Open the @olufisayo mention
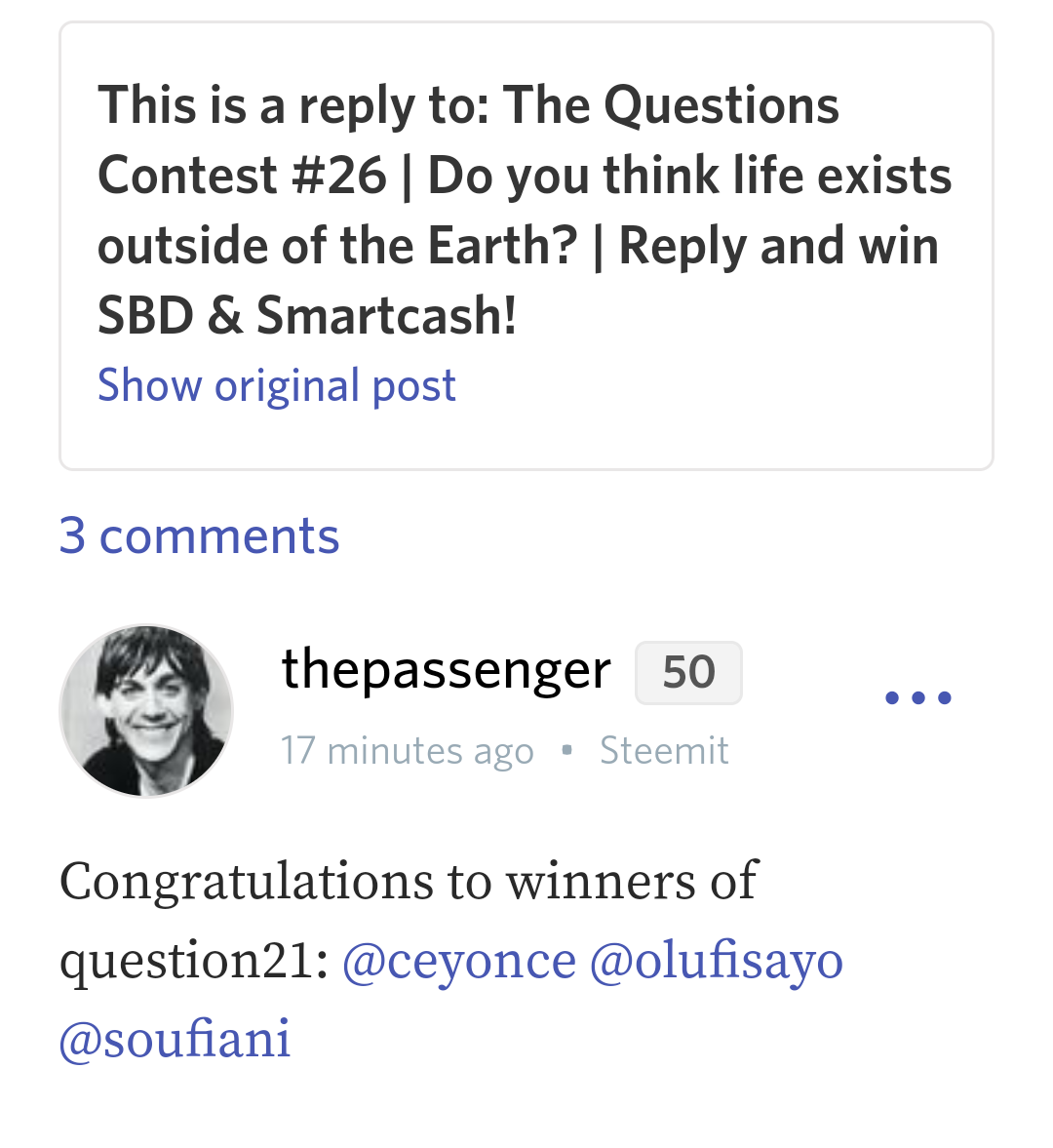Screen dimensions: 1053x1148 pos(717,960)
